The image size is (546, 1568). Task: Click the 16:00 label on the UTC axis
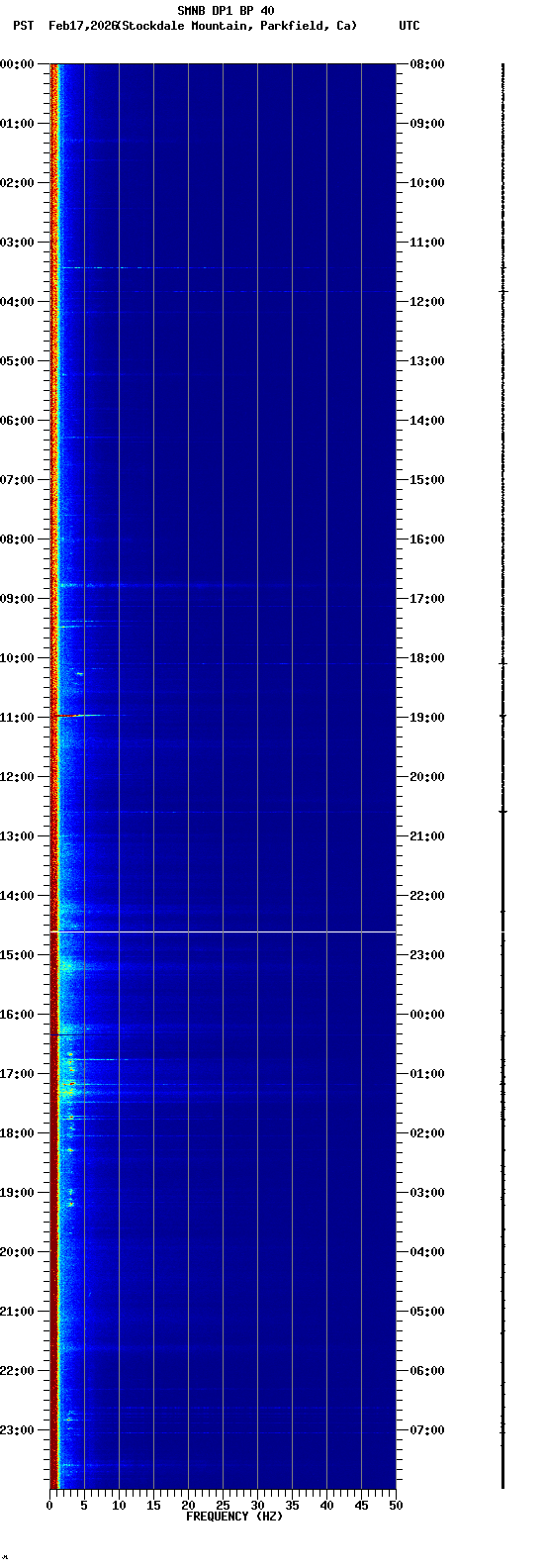click(x=427, y=539)
